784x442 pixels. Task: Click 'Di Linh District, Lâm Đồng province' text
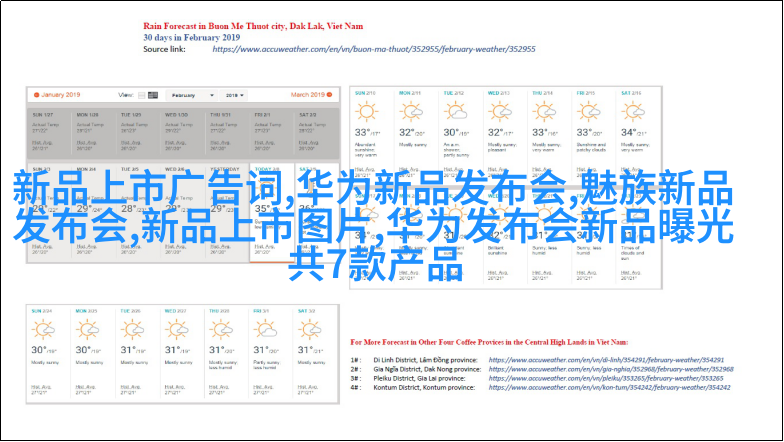[x=425, y=360]
